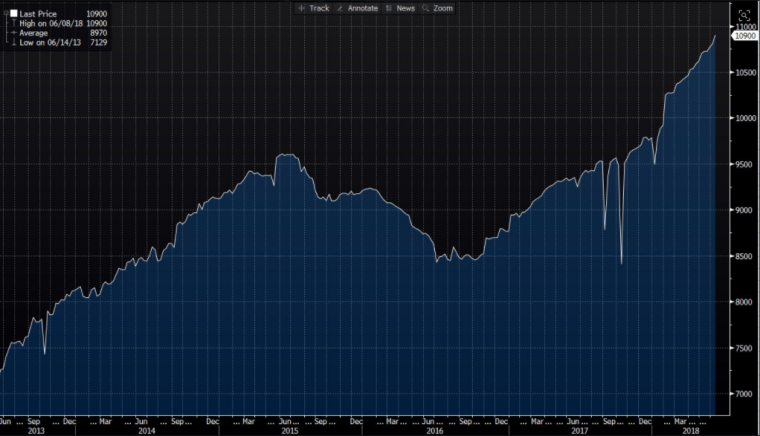
Task: Click the 2016 year label on axis
Action: pyautogui.click(x=434, y=431)
